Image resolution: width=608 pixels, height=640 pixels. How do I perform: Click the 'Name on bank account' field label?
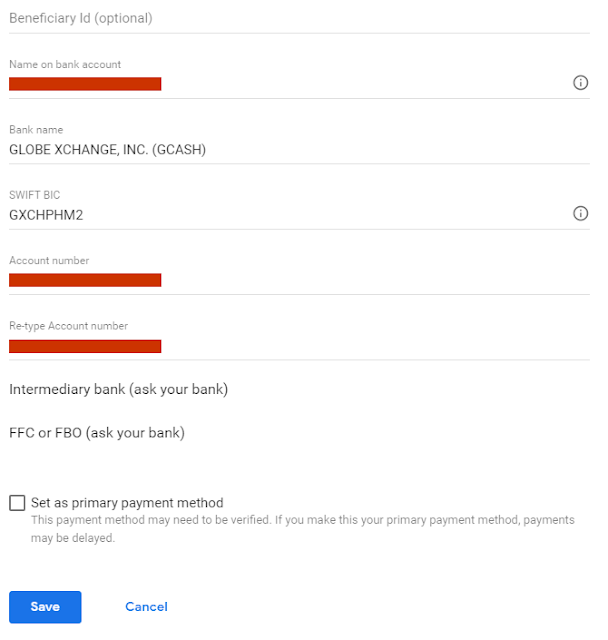tap(65, 65)
